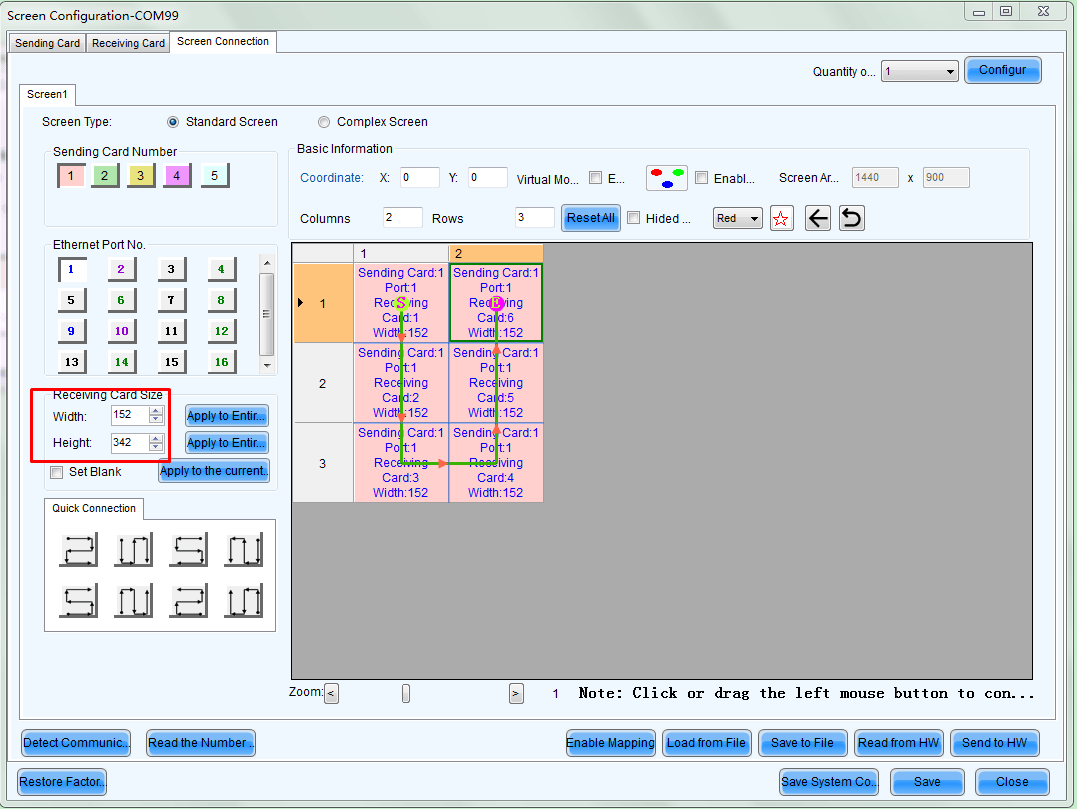This screenshot has width=1077, height=809.
Task: Select pink sending card number 1 swatch
Action: (71, 176)
